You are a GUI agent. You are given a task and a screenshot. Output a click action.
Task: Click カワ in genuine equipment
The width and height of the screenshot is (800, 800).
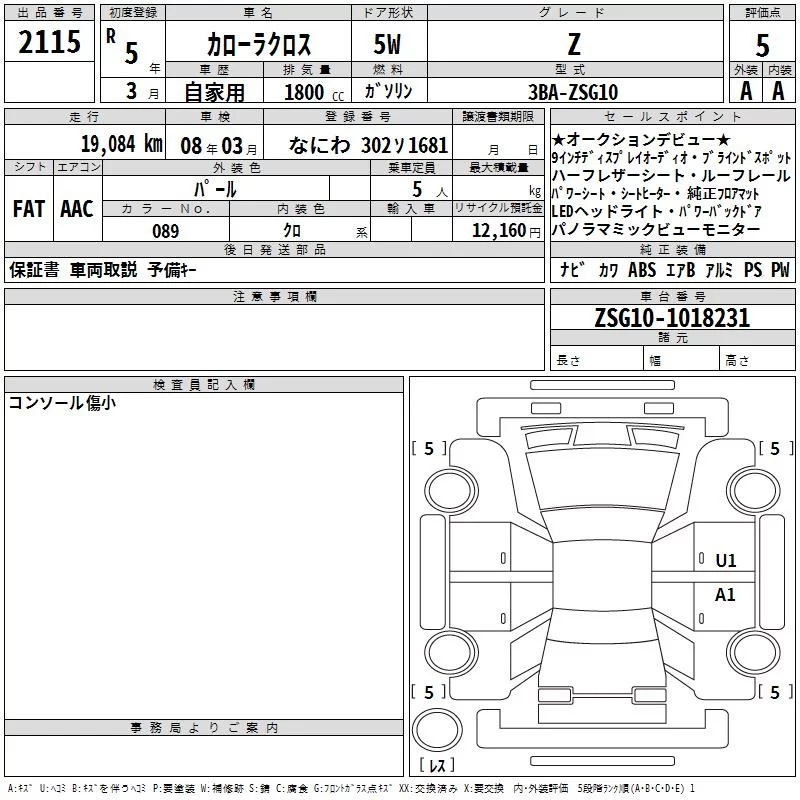[608, 270]
